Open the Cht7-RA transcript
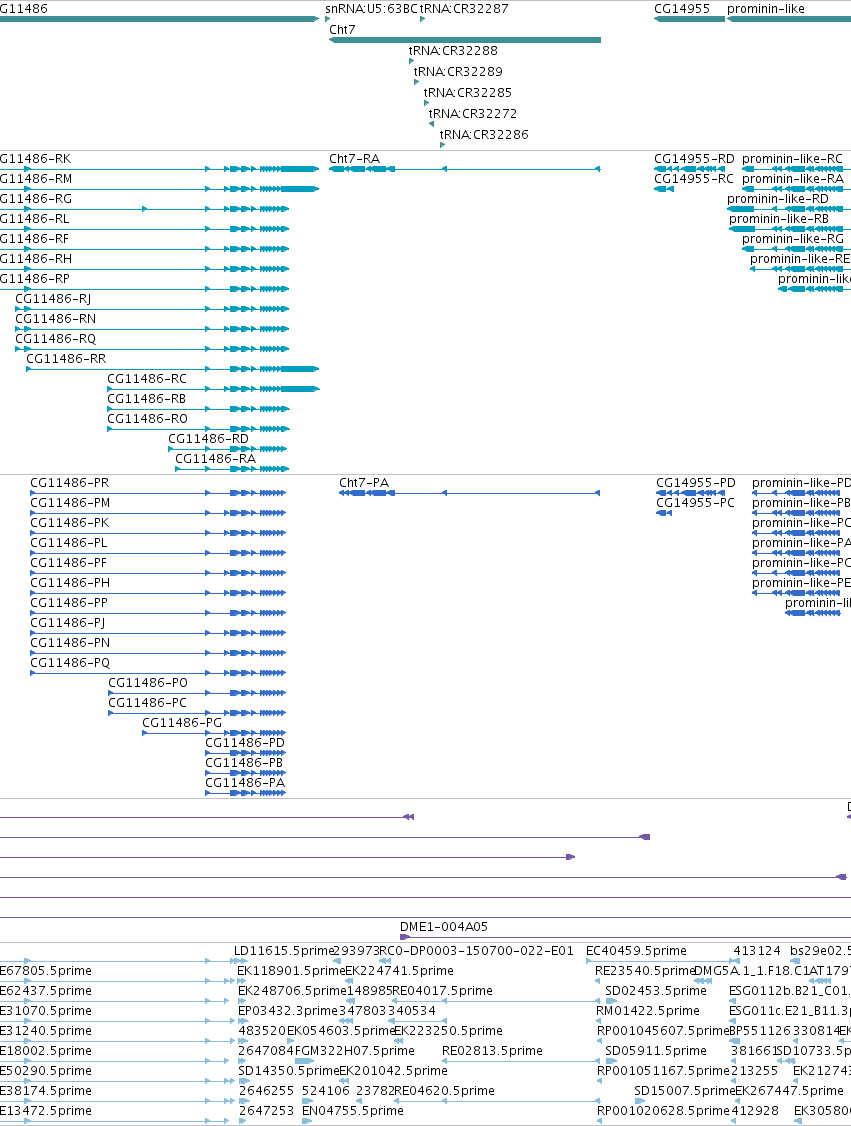 point(465,169)
